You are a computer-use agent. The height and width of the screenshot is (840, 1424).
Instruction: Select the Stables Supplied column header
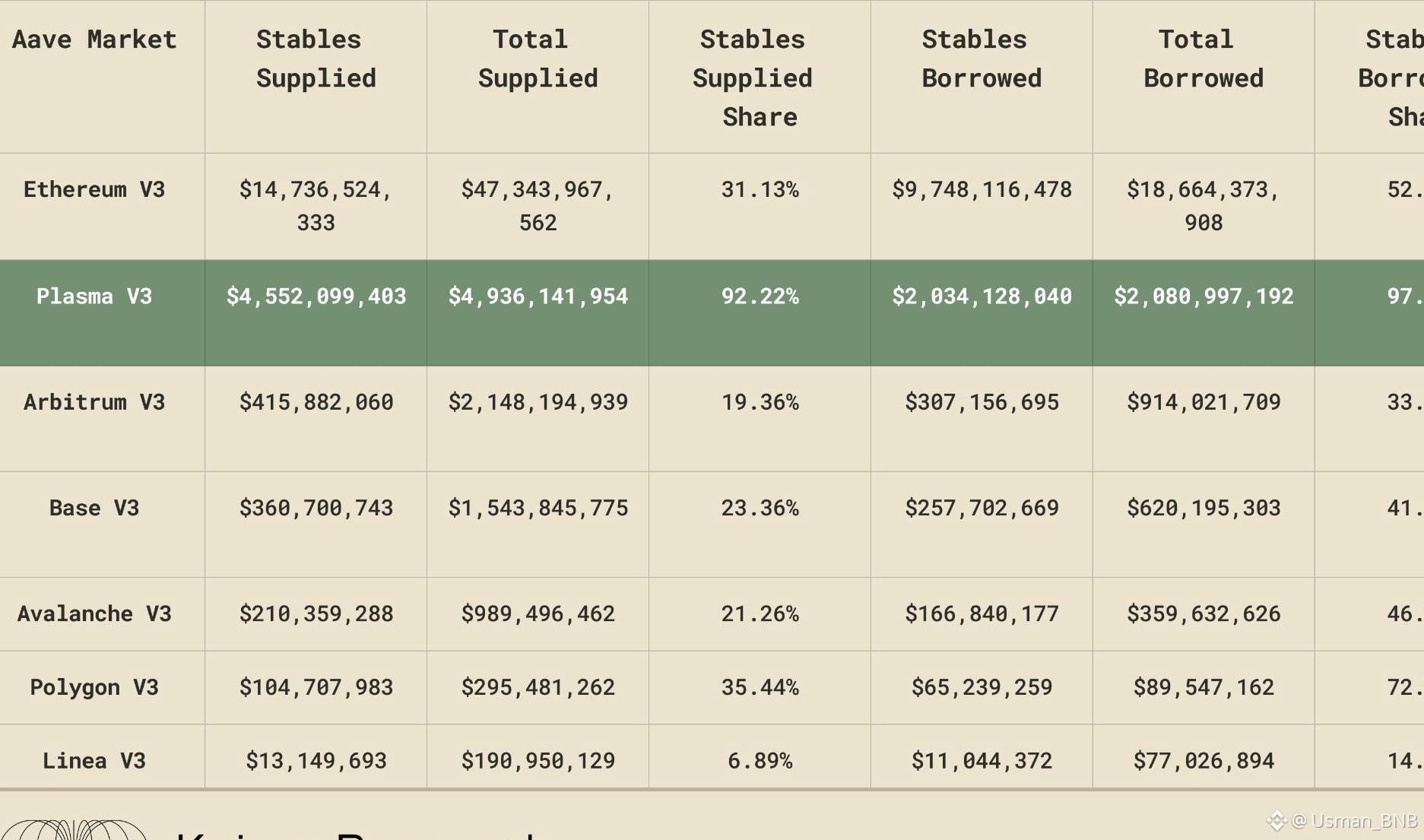coord(316,59)
